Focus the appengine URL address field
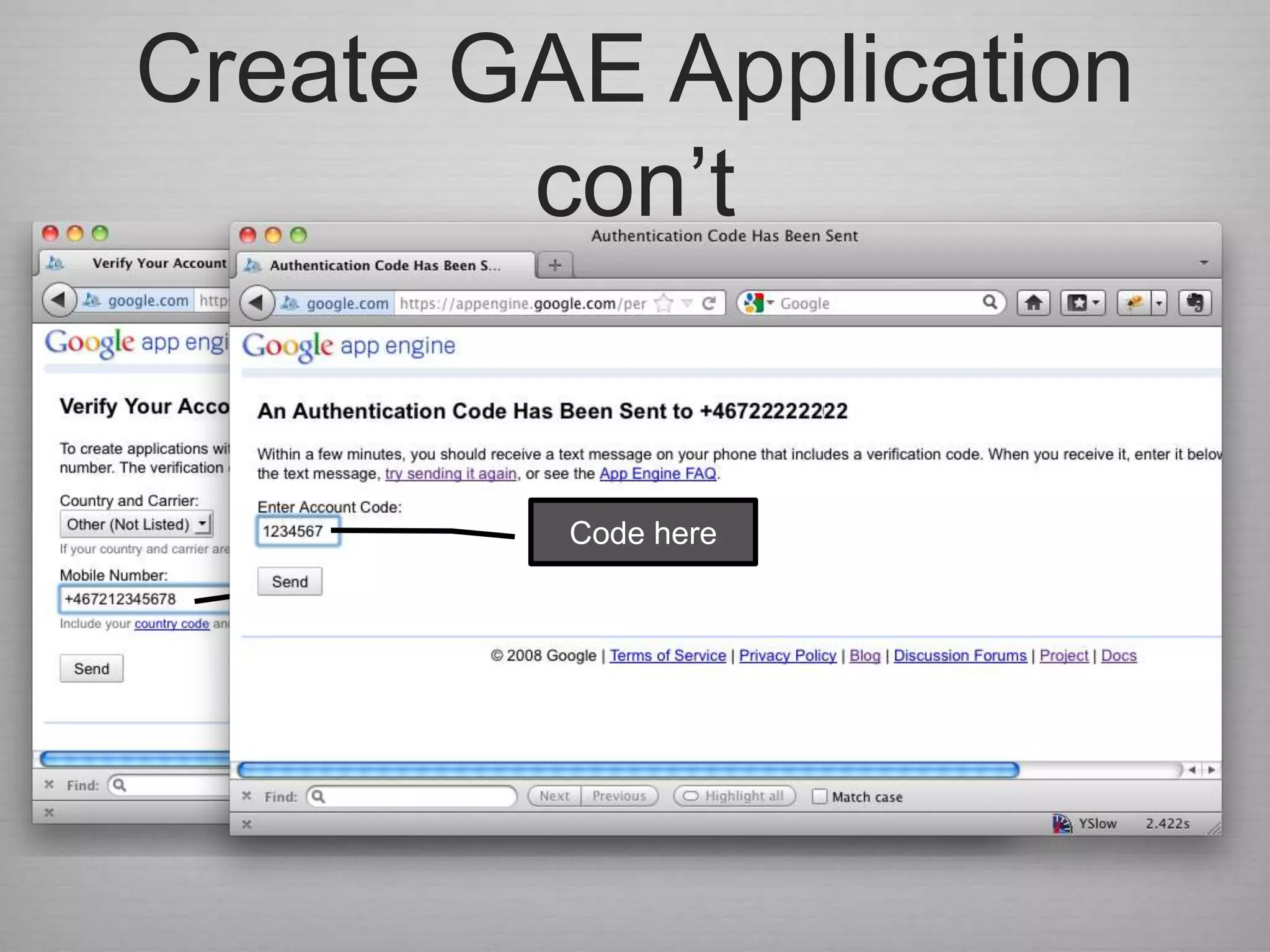Screen dimensions: 1270x952 523,303
